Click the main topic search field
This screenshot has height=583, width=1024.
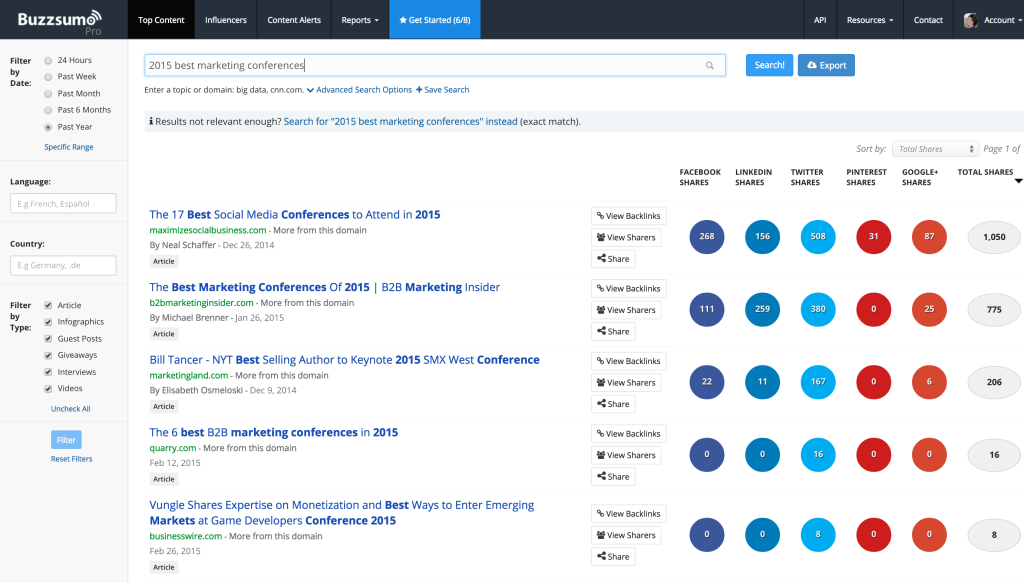click(x=435, y=65)
